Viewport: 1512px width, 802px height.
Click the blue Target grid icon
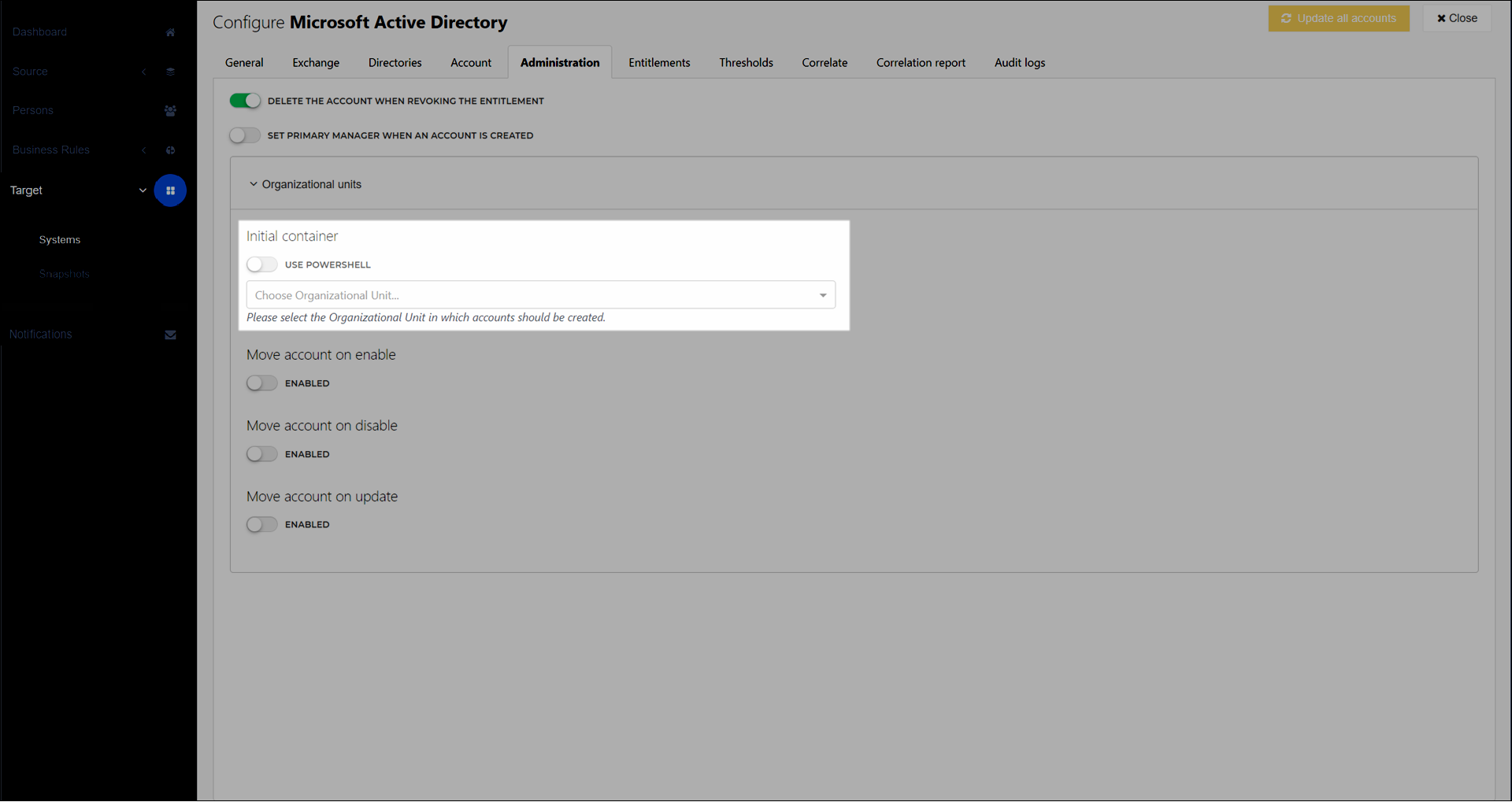click(x=170, y=190)
